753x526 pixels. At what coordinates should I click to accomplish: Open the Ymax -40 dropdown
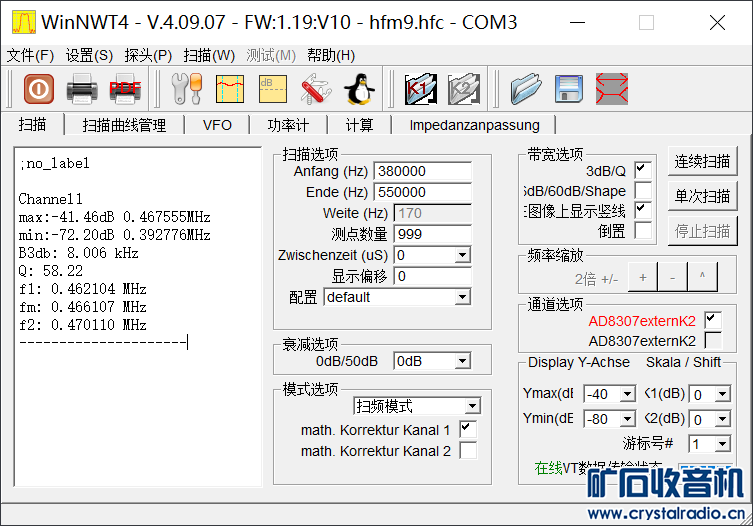pos(627,394)
